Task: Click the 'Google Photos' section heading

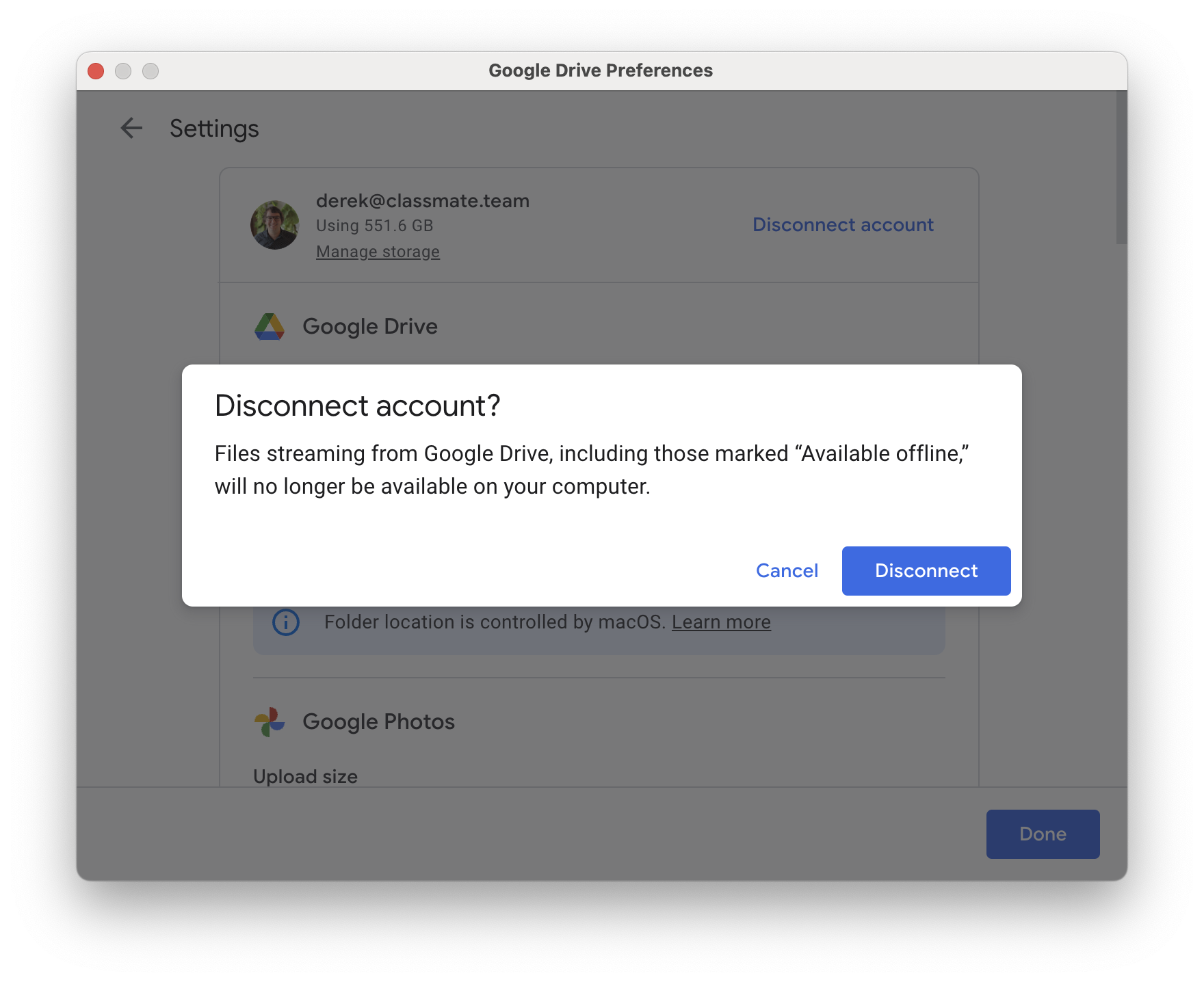Action: pos(378,721)
